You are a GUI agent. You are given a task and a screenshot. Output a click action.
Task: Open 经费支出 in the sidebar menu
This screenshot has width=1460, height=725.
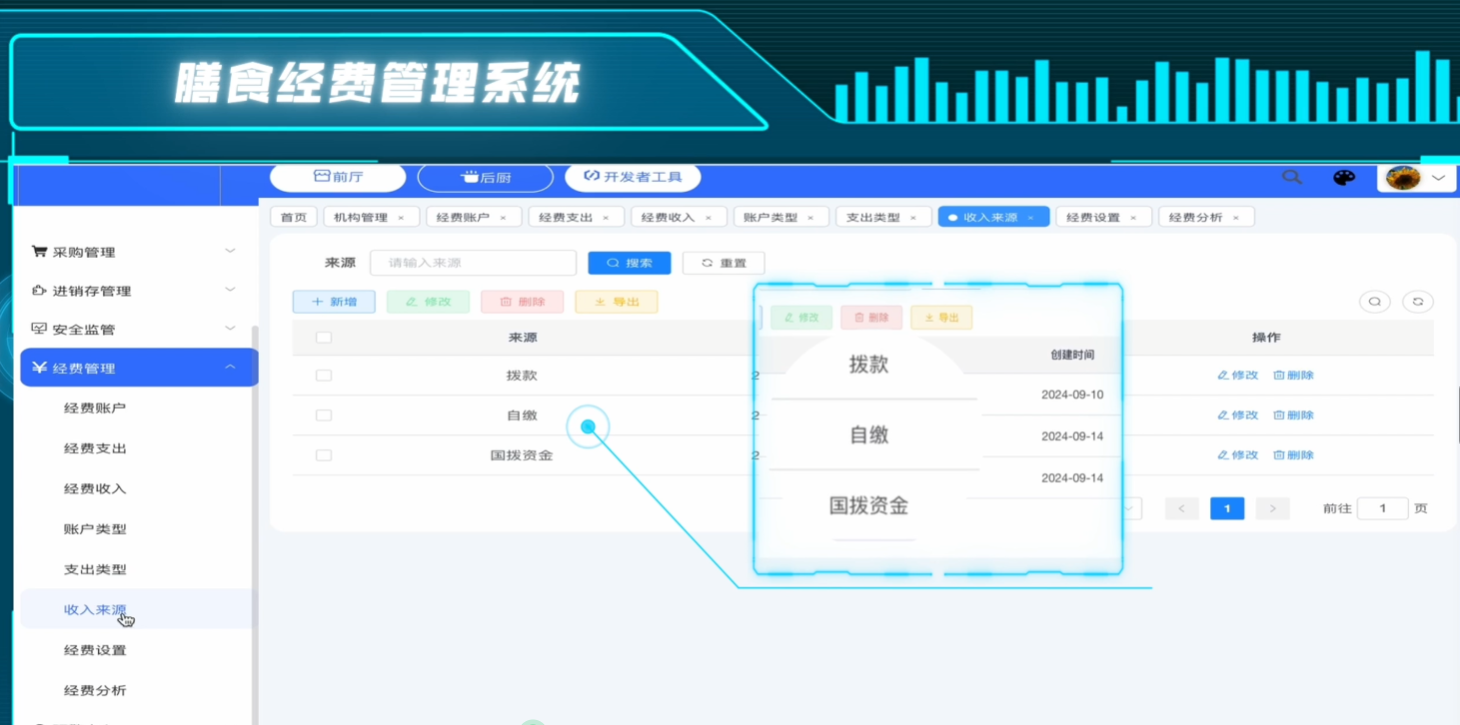[x=95, y=449]
